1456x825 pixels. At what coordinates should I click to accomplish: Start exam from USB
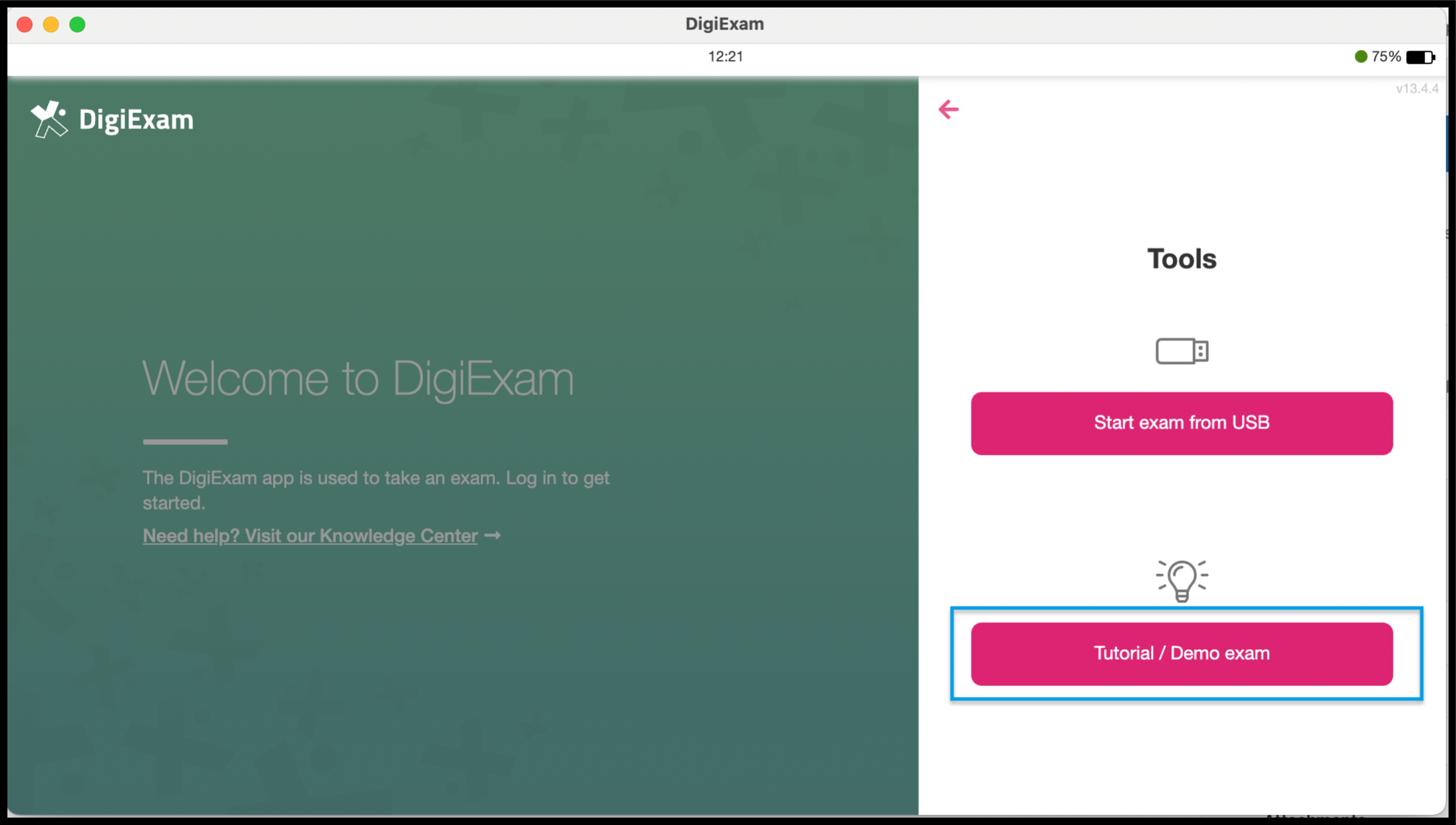tap(1182, 423)
